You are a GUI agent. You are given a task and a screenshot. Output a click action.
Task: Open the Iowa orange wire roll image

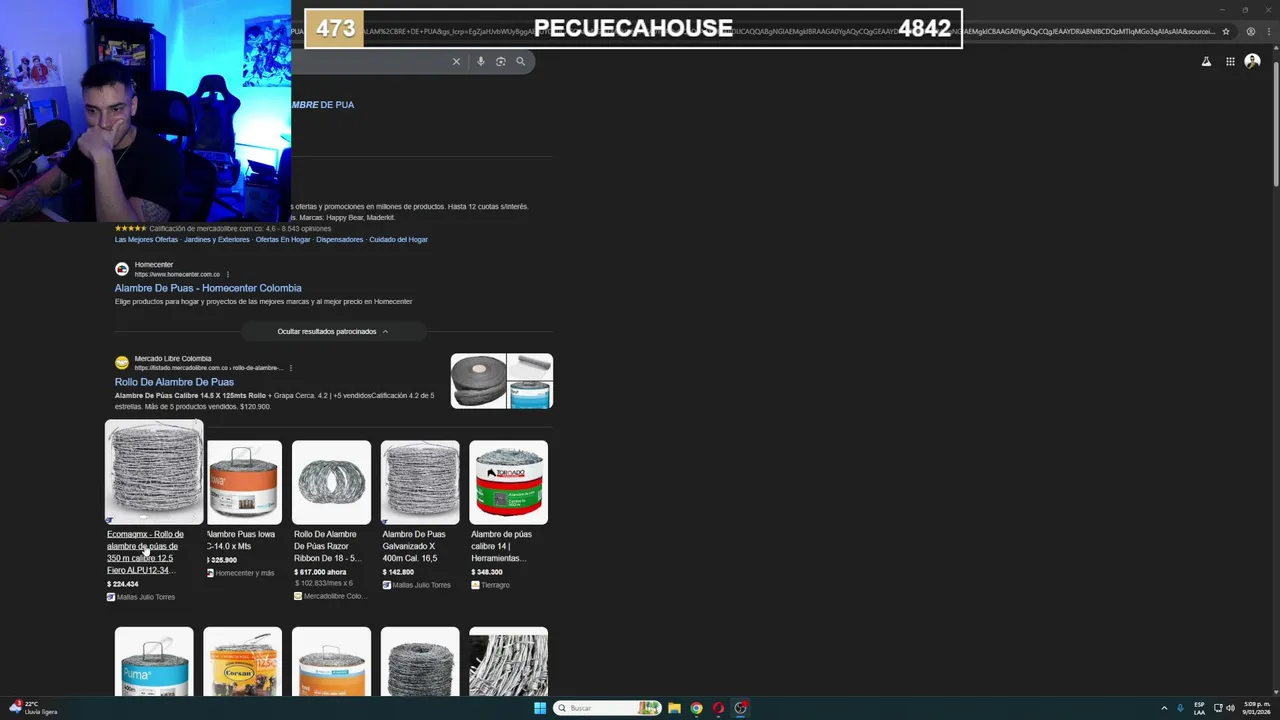point(244,482)
